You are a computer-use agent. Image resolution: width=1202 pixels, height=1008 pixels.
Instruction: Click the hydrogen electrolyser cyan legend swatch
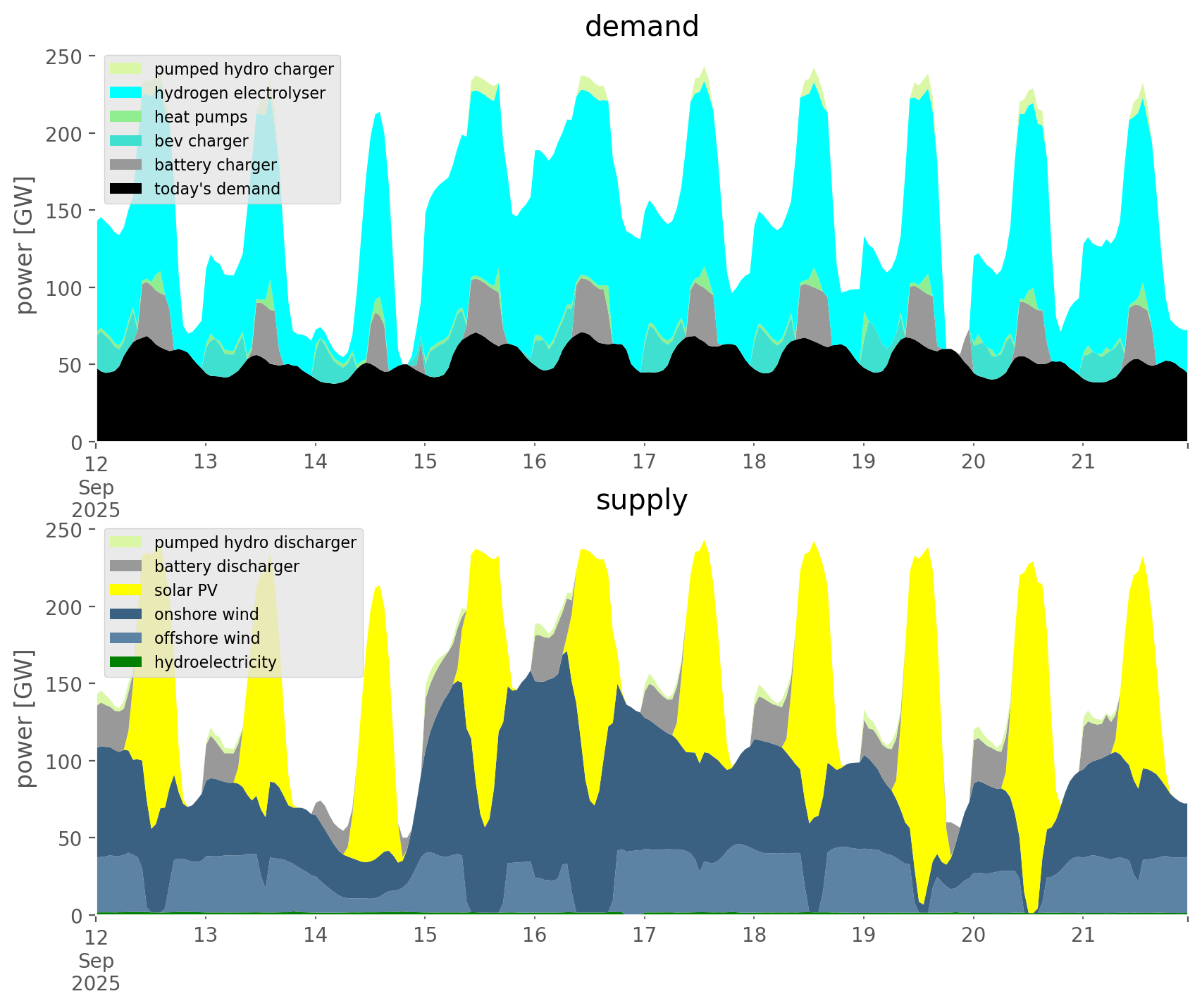126,93
